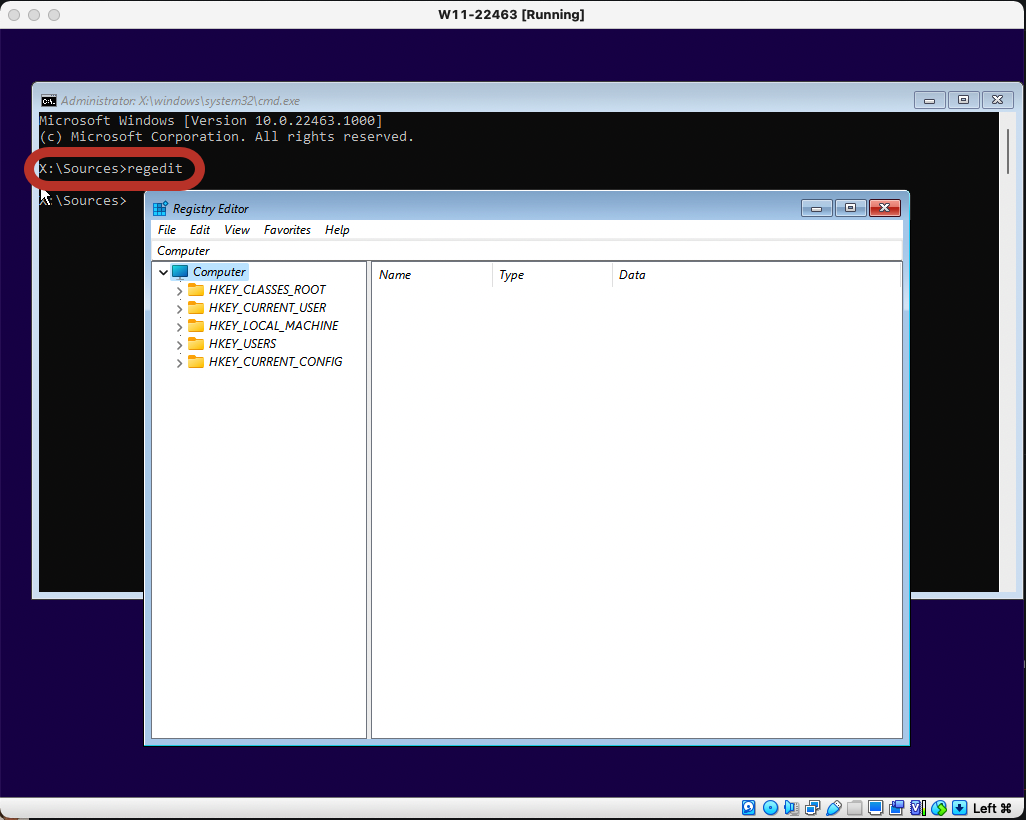
Task: Click the Type column header
Action: pos(552,275)
